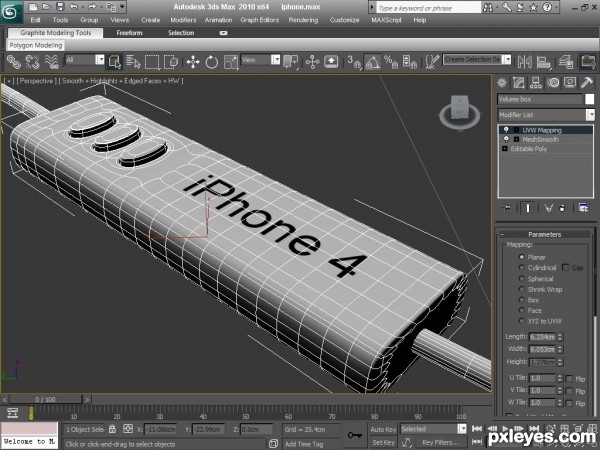
Task: Open the Graph Editors menu
Action: click(259, 20)
